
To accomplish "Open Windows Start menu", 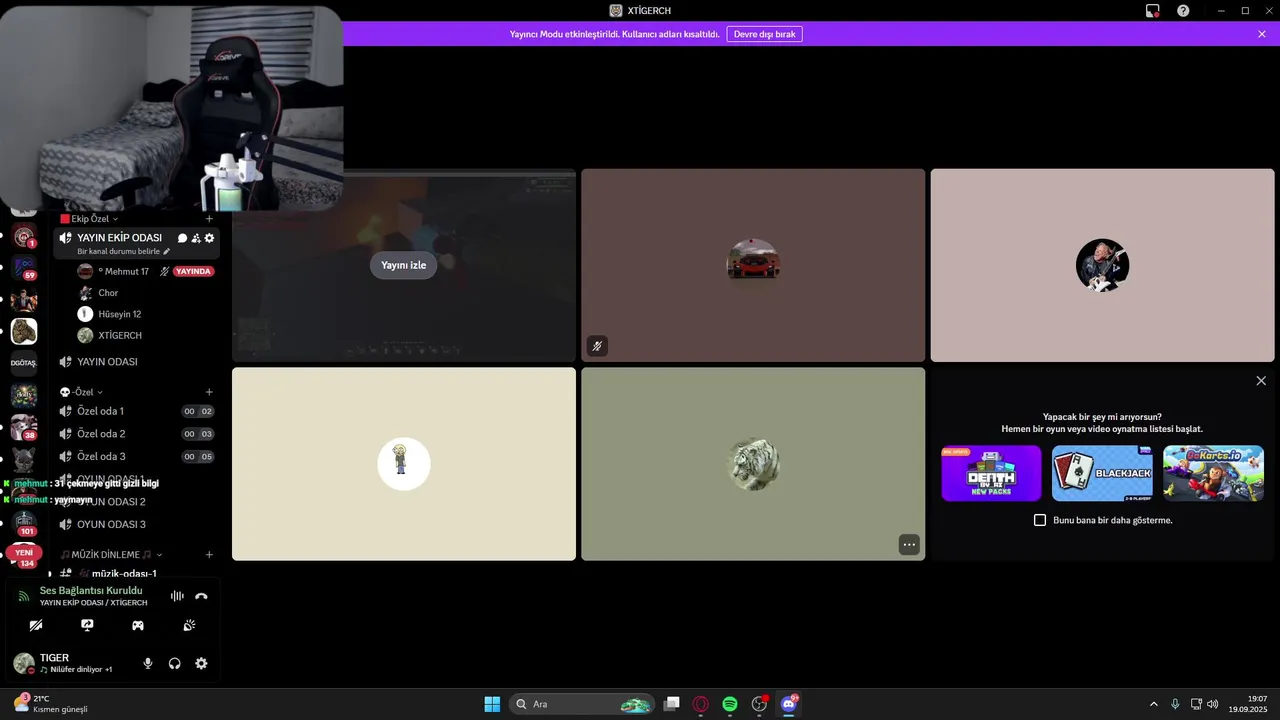I will pyautogui.click(x=492, y=704).
